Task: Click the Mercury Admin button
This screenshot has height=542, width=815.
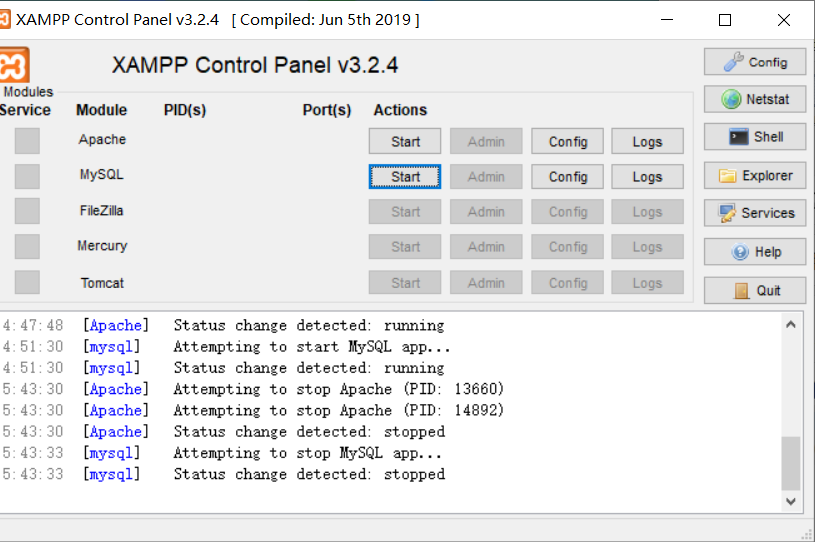Action: pos(486,247)
